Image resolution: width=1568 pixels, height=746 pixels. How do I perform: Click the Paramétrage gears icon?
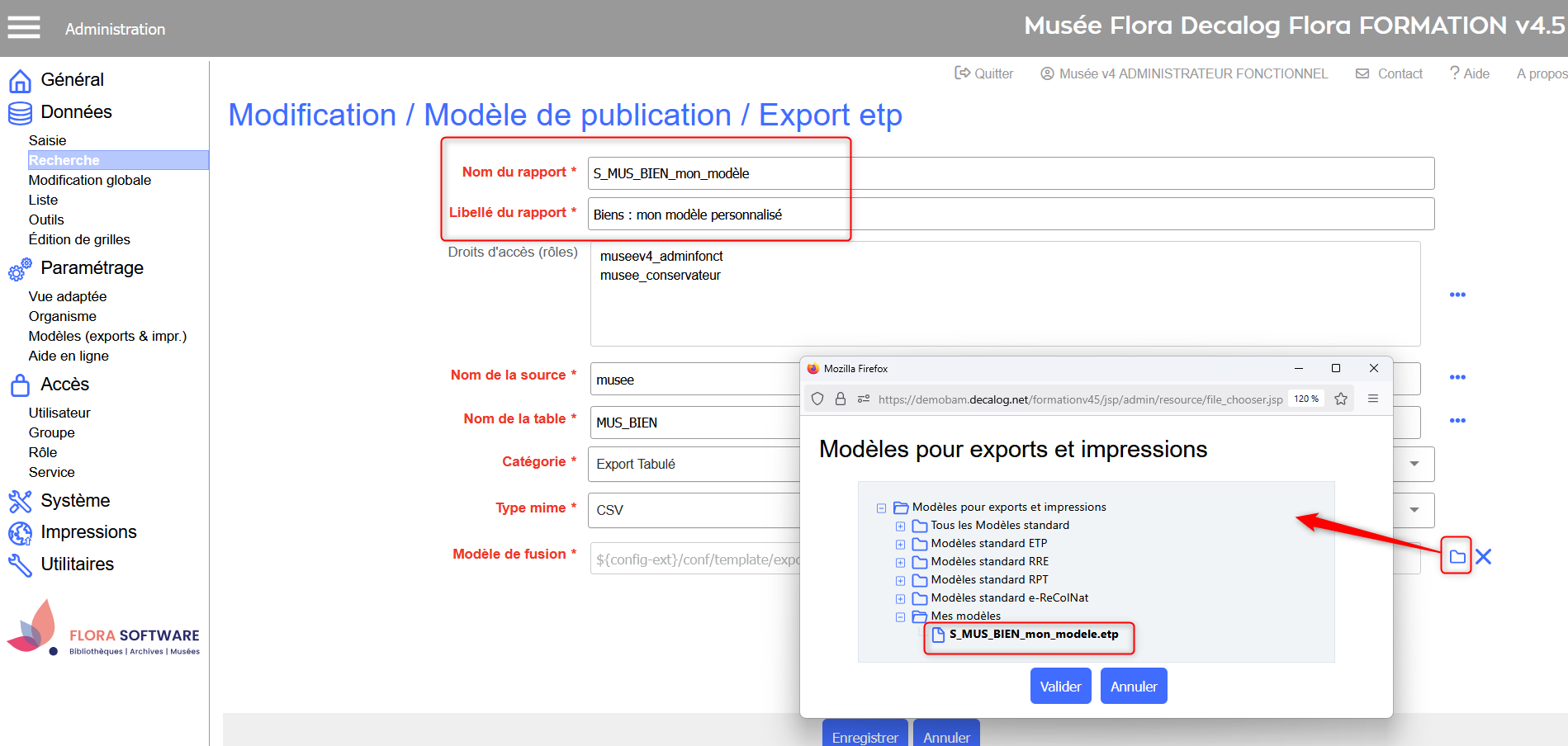tap(20, 269)
